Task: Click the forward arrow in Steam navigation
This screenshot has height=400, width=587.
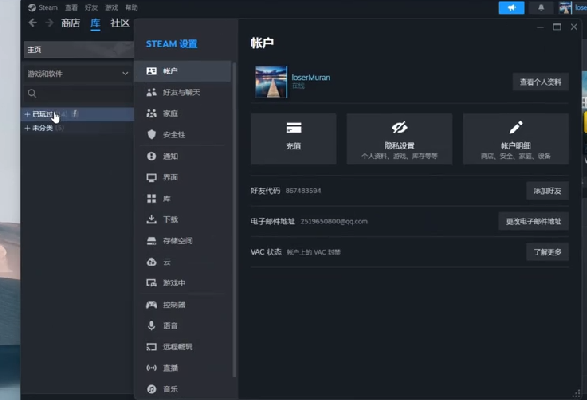Action: tap(49, 23)
